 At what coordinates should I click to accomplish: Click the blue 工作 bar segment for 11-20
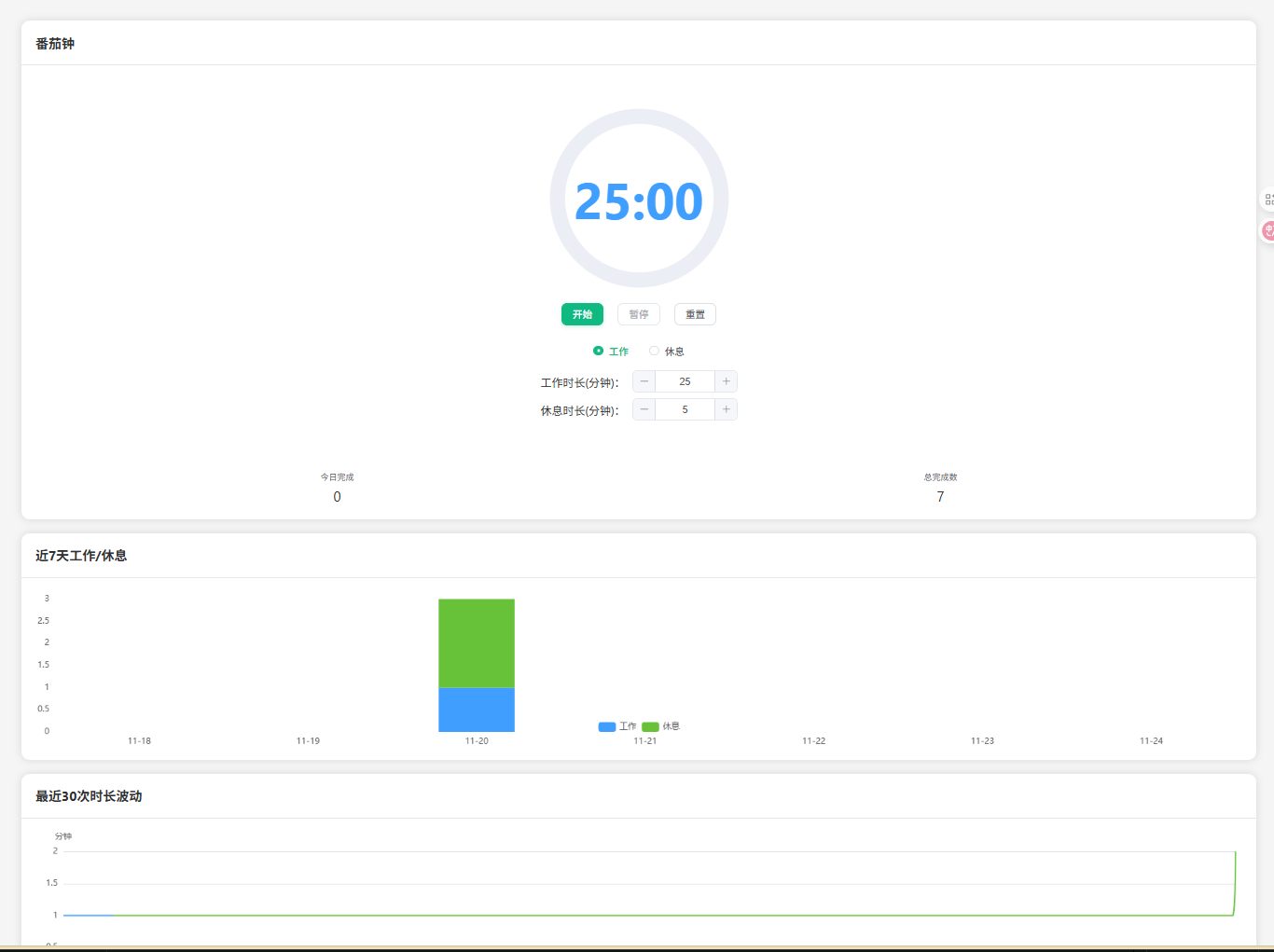point(477,710)
